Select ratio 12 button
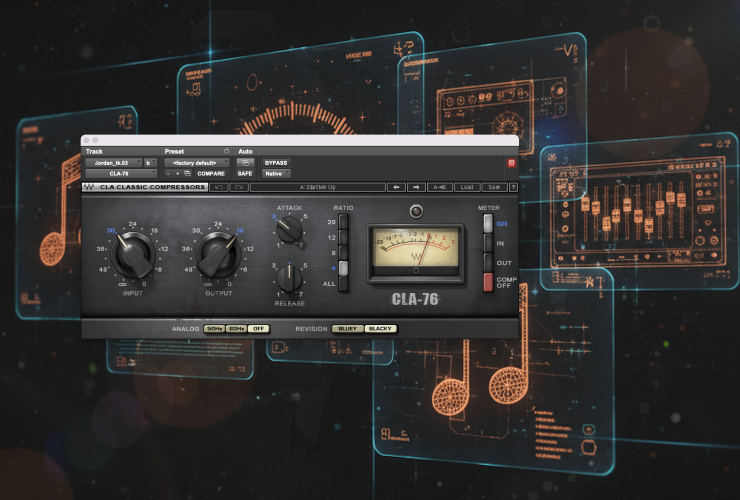This screenshot has width=740, height=500. [x=343, y=237]
